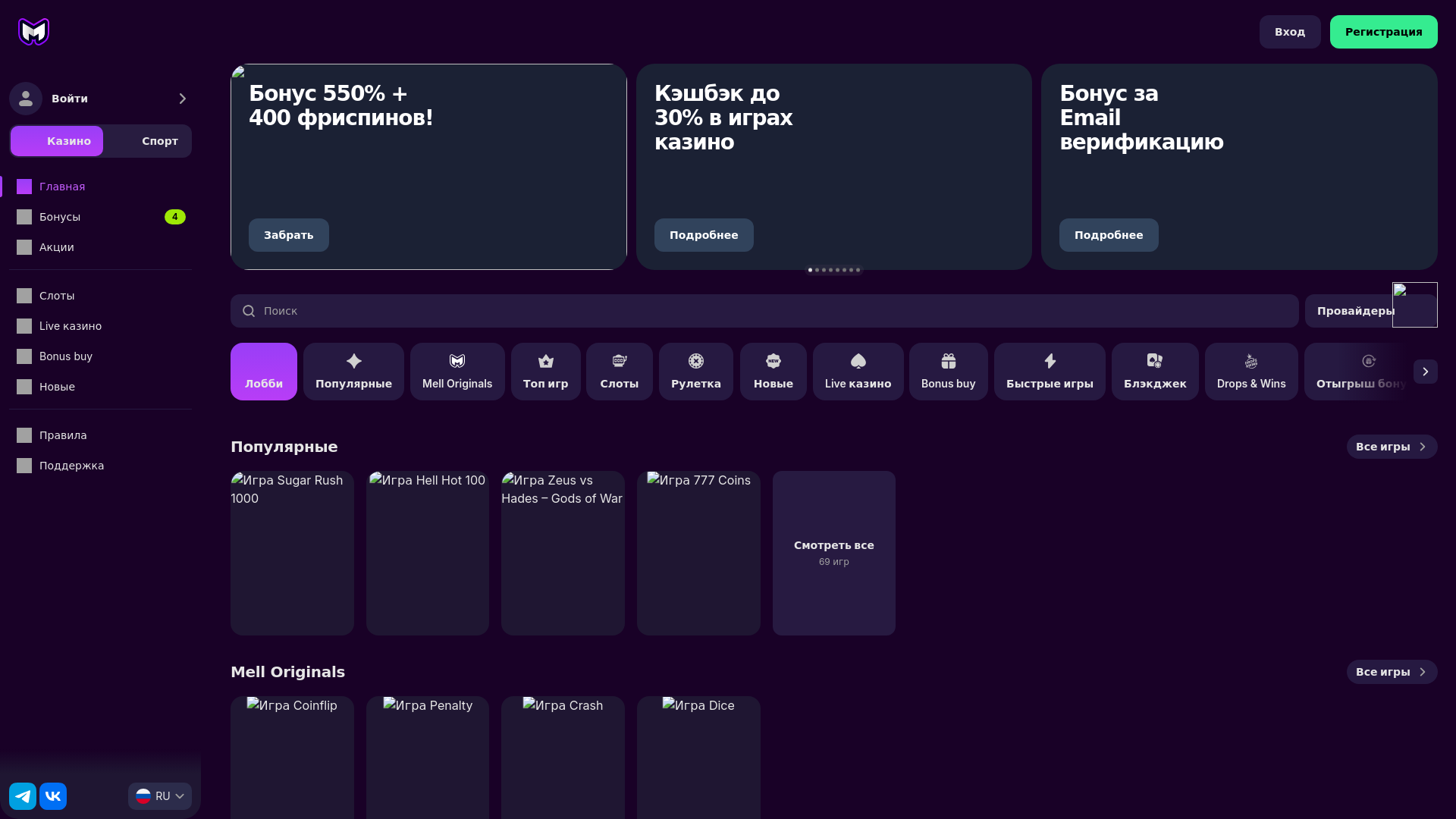Select the fourth banner carousel dot

tap(830, 270)
